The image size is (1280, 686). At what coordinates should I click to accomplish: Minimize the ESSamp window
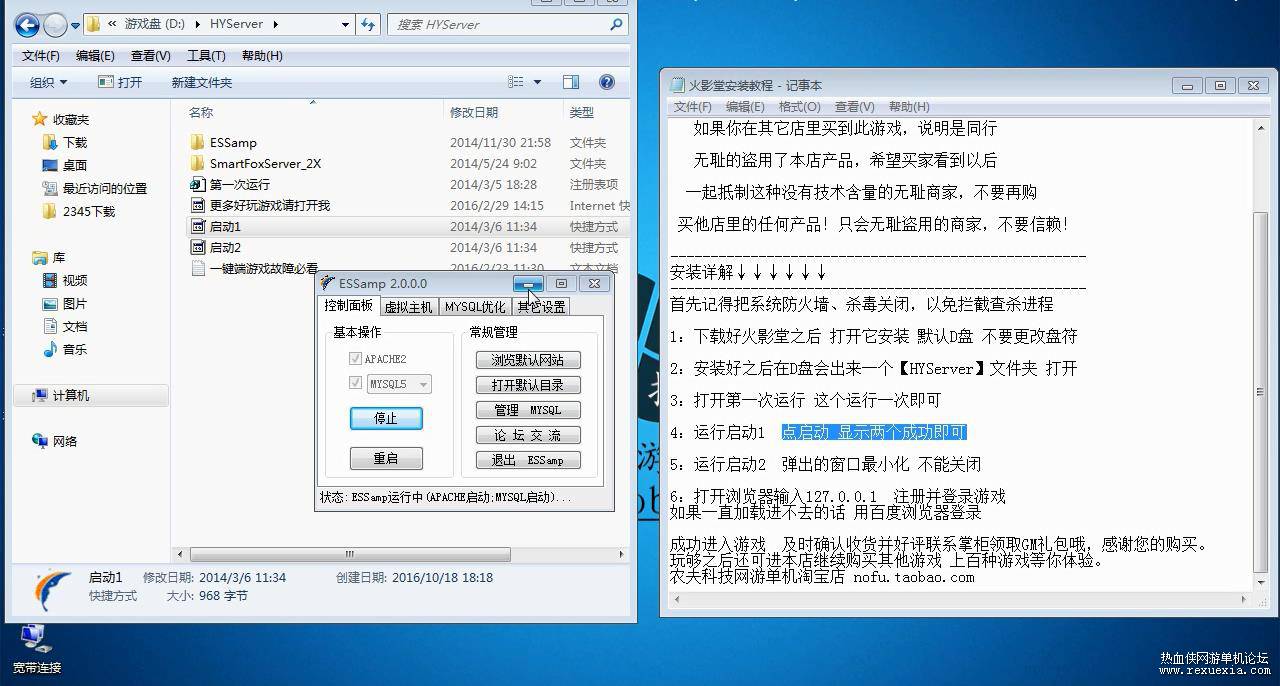(x=528, y=283)
